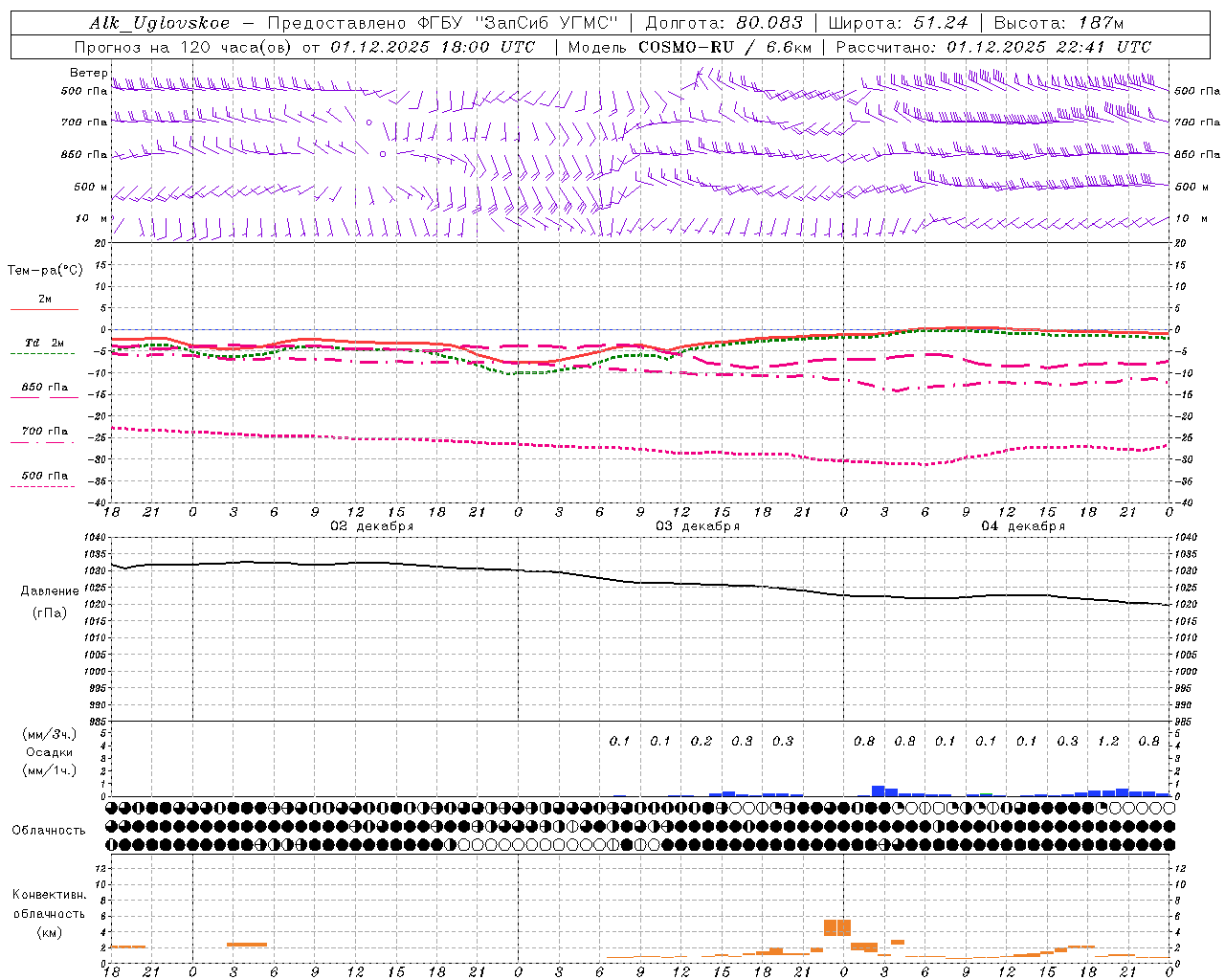1225x980 pixels.
Task: Click the tallest orange convective cloud bar
Action: 837,927
